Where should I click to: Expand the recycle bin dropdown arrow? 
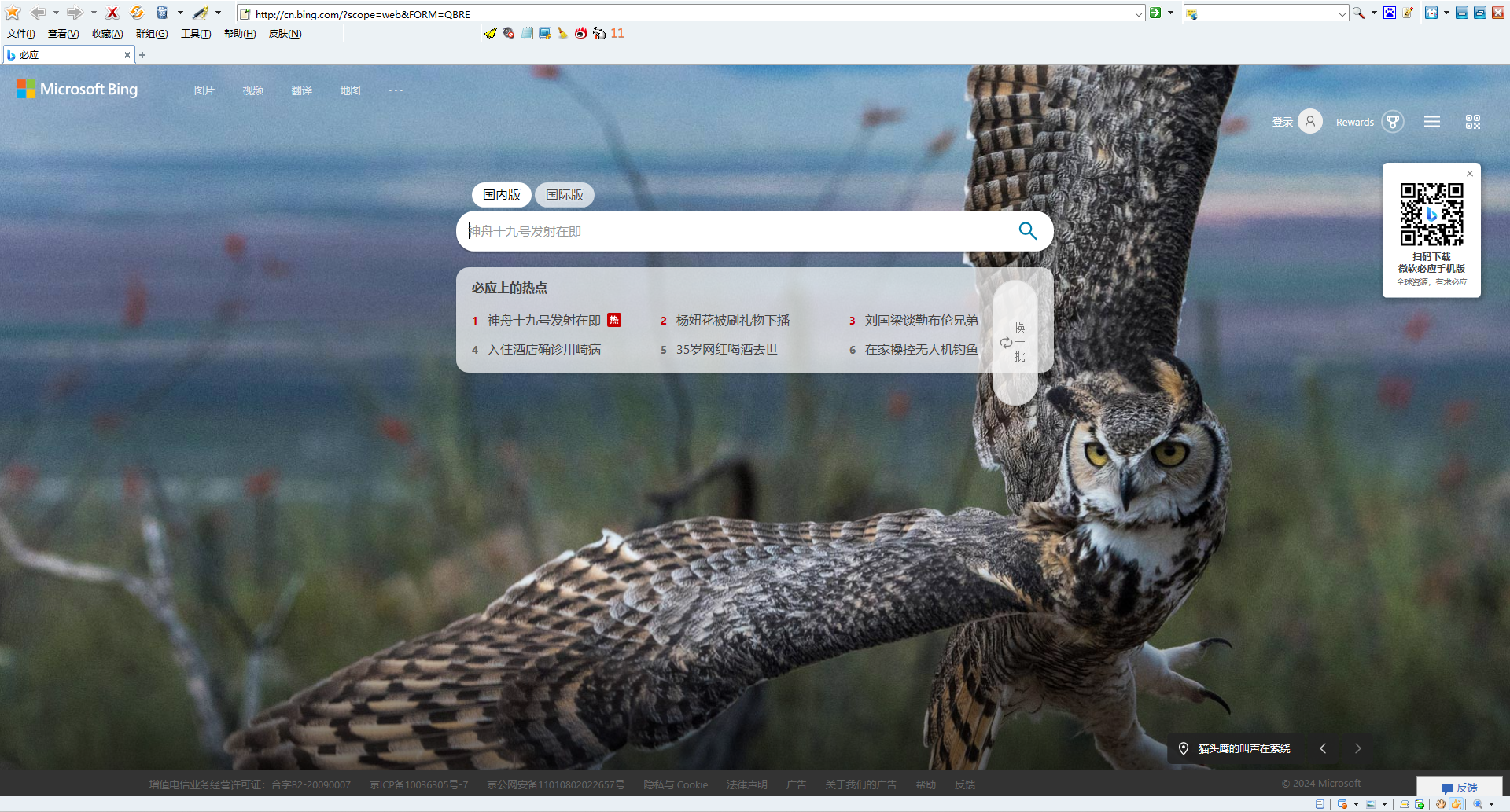pos(180,13)
